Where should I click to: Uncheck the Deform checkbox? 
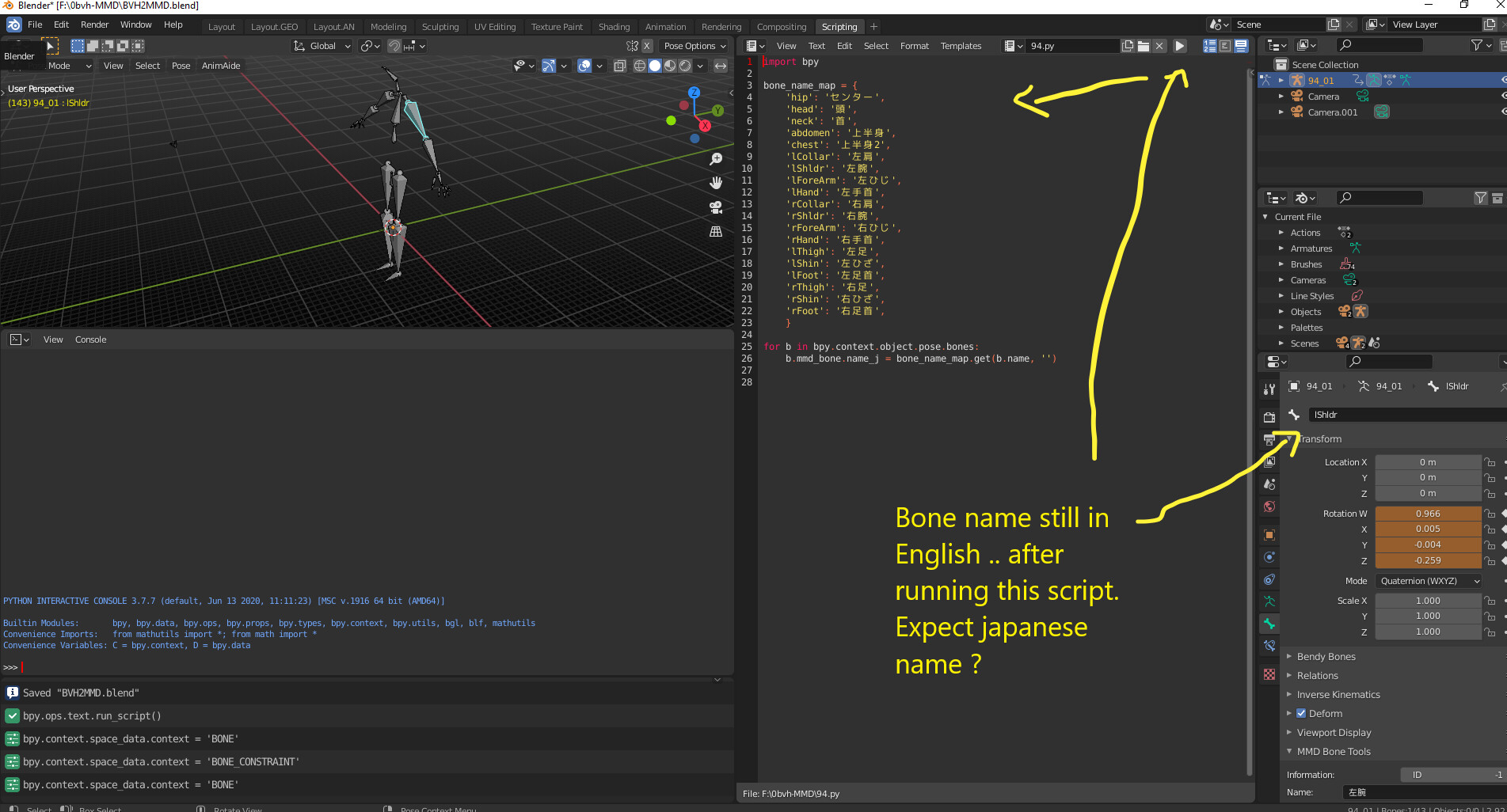[1301, 713]
